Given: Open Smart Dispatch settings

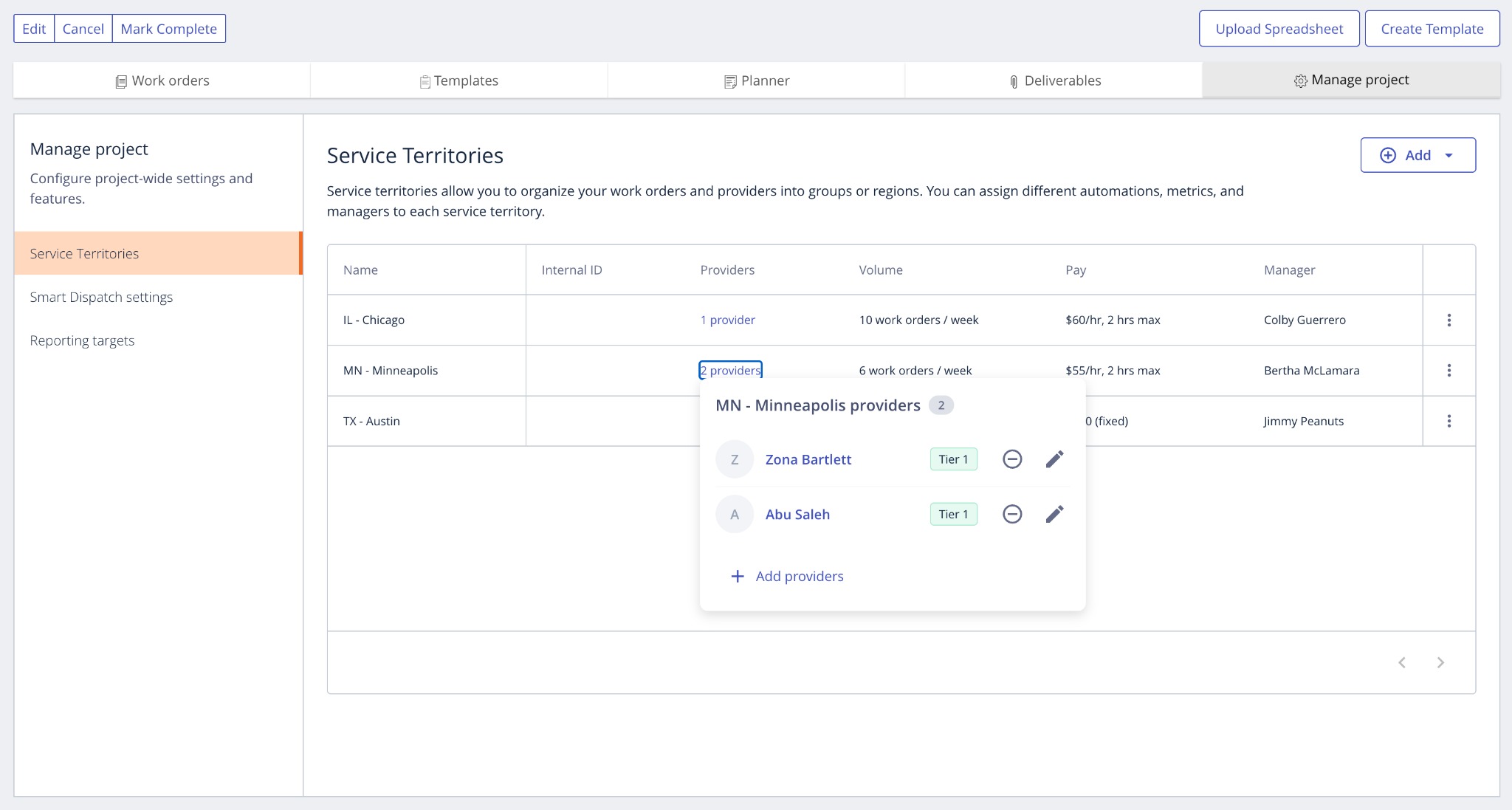Looking at the screenshot, I should (x=101, y=297).
